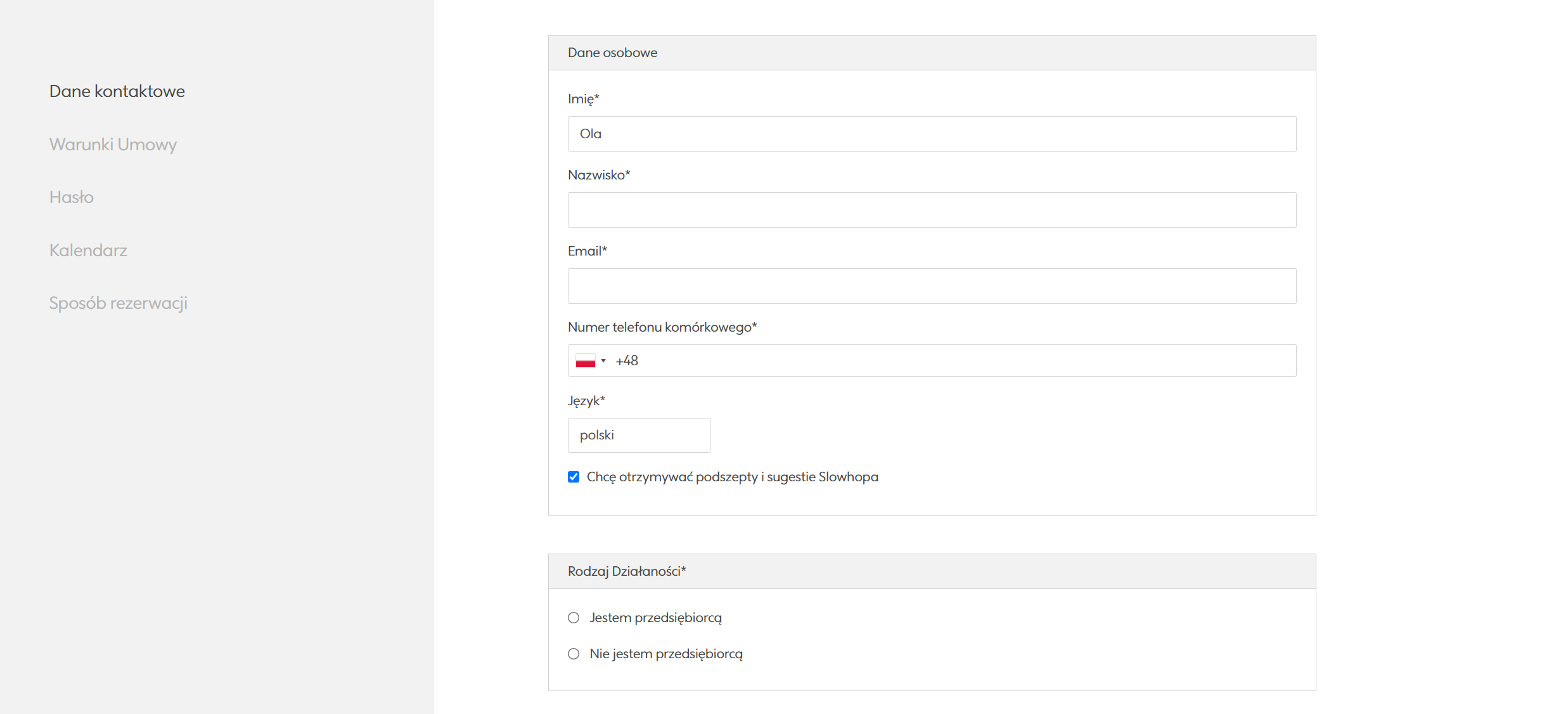Click the Email input field

pyautogui.click(x=932, y=286)
